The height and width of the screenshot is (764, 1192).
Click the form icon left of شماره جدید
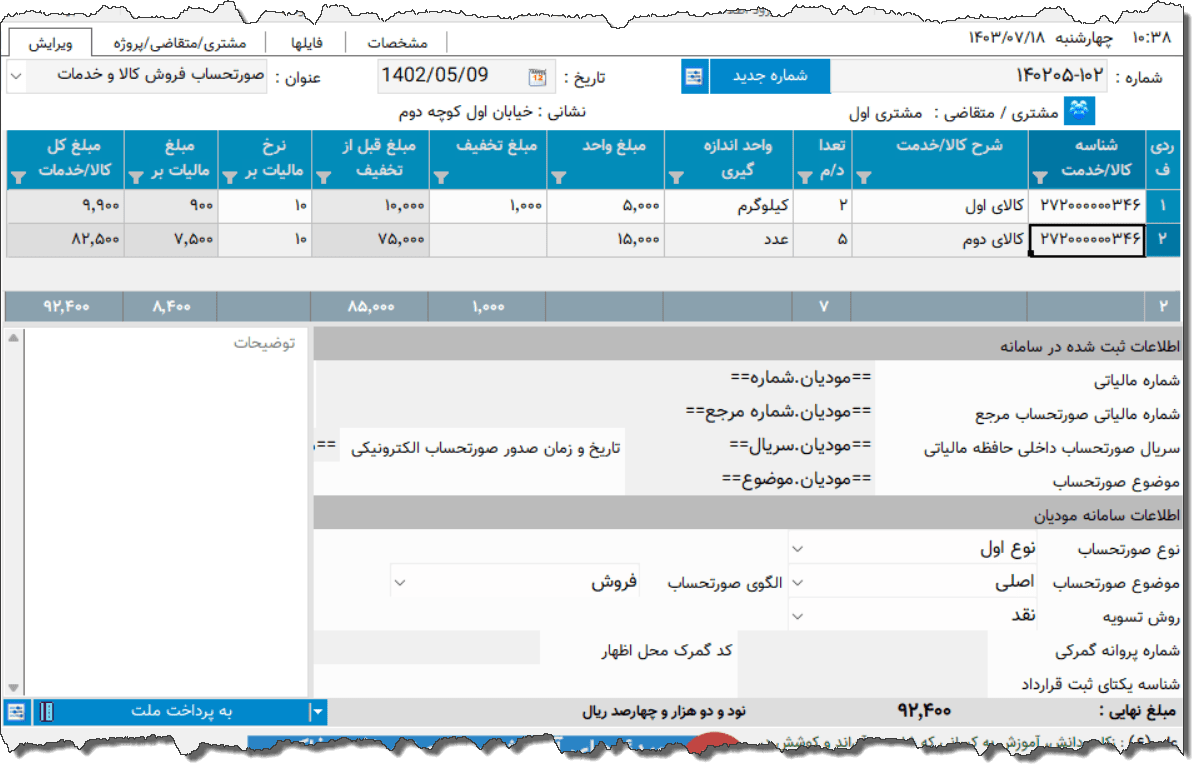pyautogui.click(x=694, y=77)
